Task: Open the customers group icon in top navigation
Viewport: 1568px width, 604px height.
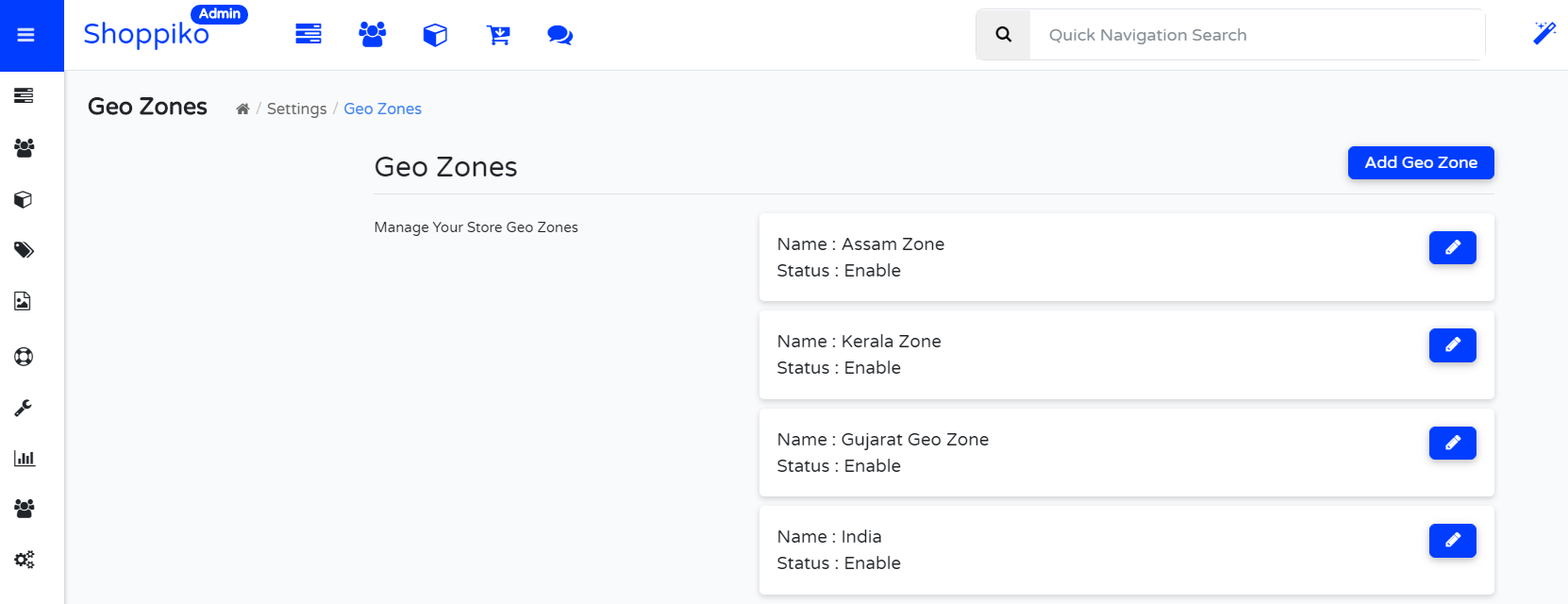Action: click(x=373, y=35)
